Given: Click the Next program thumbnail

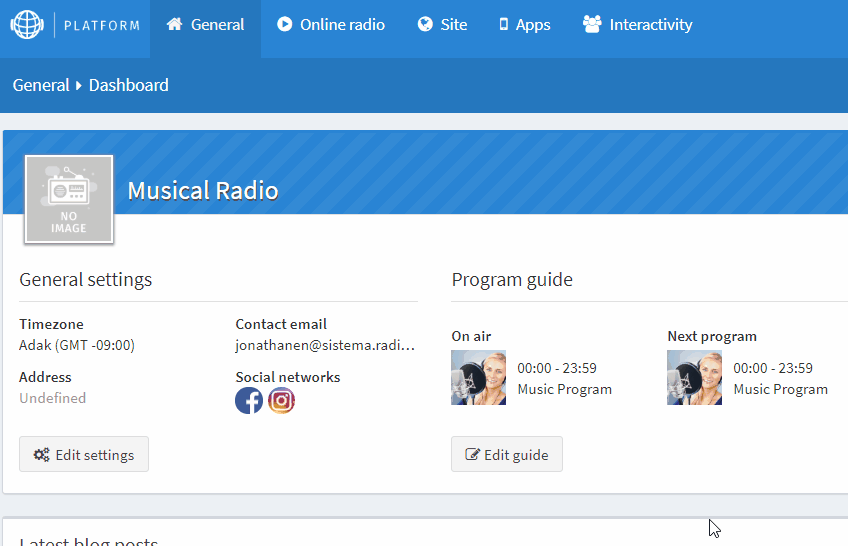Looking at the screenshot, I should 694,377.
